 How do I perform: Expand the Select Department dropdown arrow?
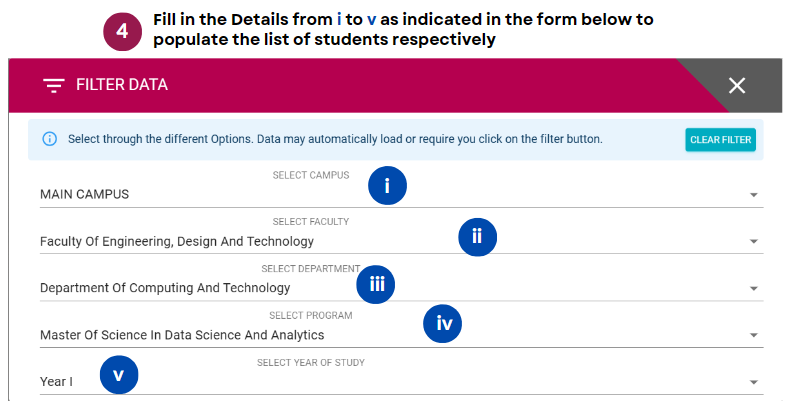(x=753, y=288)
